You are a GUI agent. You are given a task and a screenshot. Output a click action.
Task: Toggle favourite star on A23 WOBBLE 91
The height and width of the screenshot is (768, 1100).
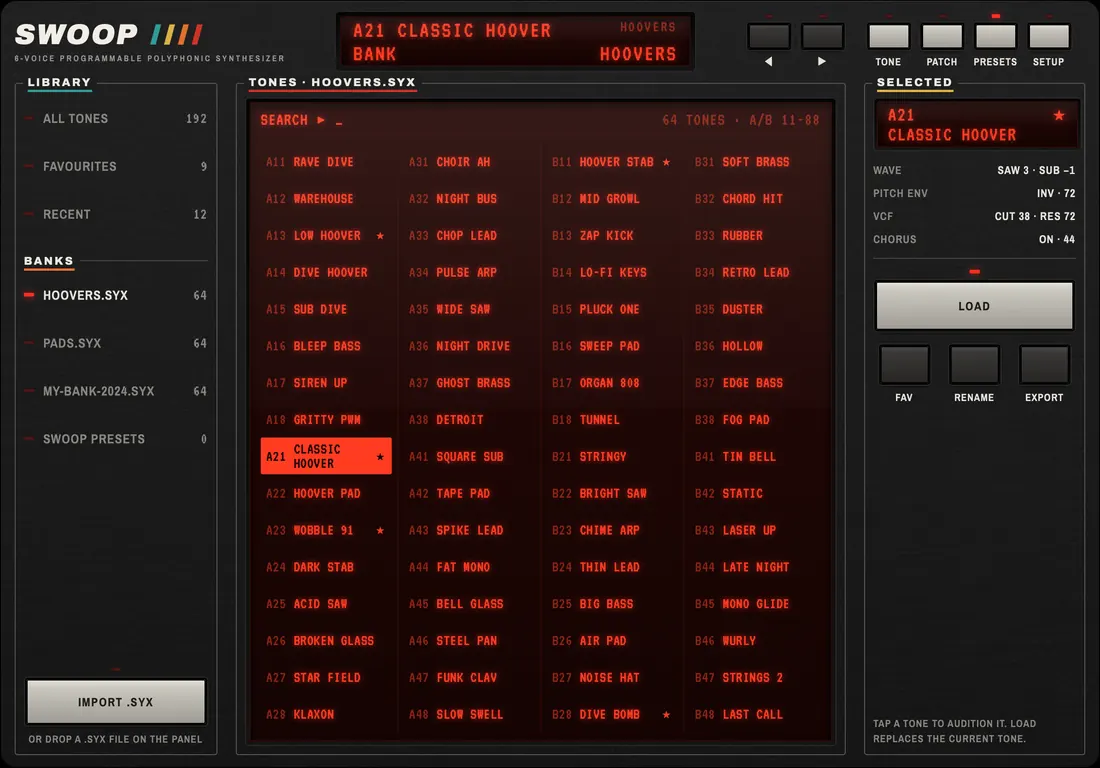pos(380,530)
